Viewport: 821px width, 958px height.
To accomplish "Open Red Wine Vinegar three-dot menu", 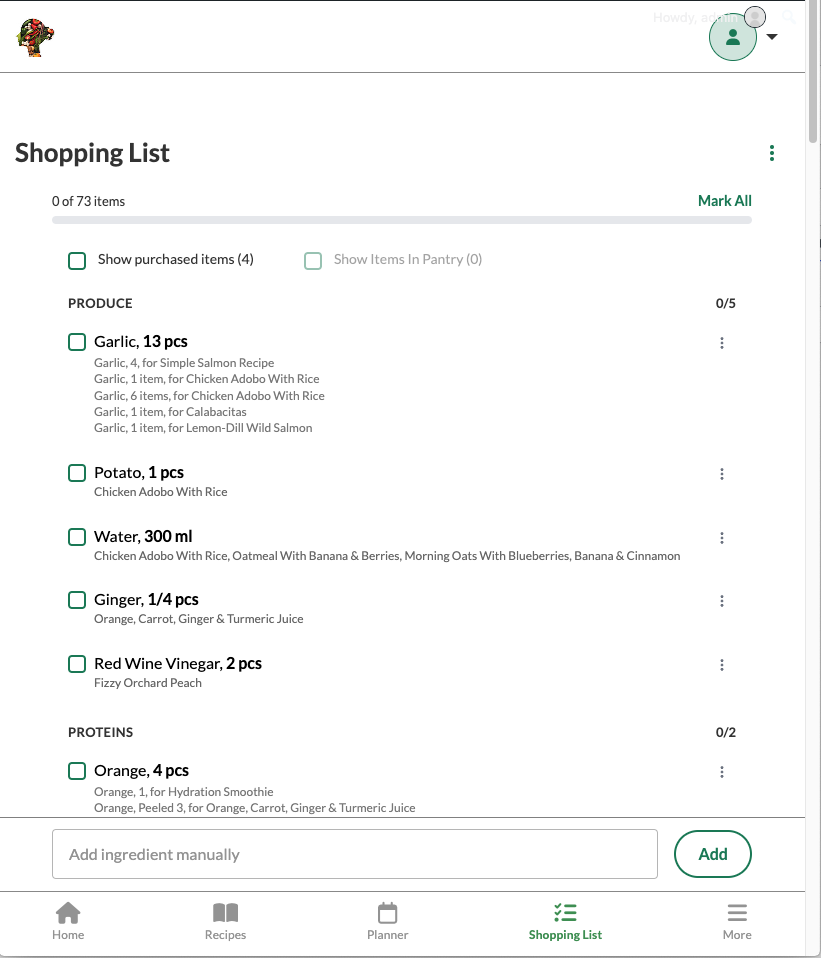I will [721, 665].
